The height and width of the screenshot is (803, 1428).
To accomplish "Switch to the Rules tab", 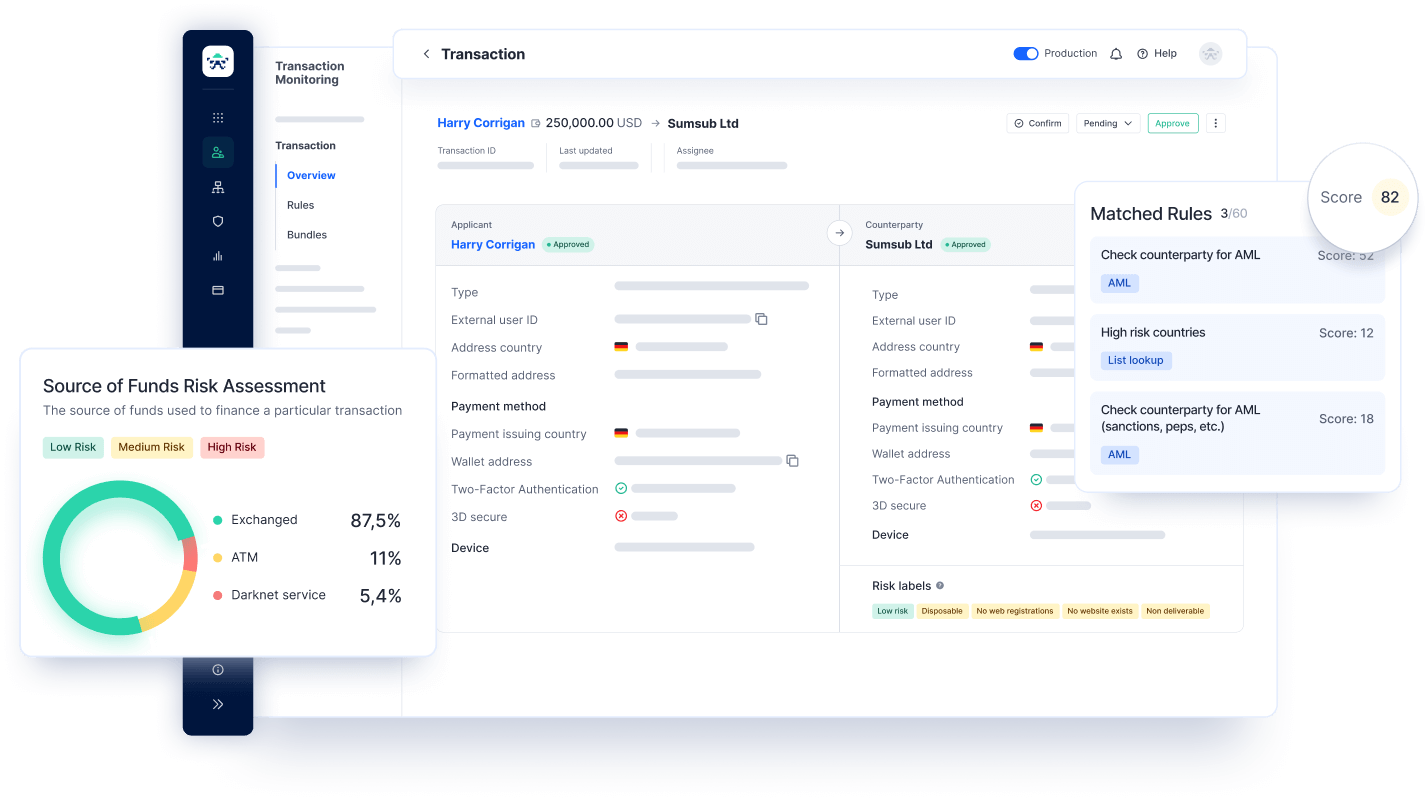I will click(x=300, y=205).
